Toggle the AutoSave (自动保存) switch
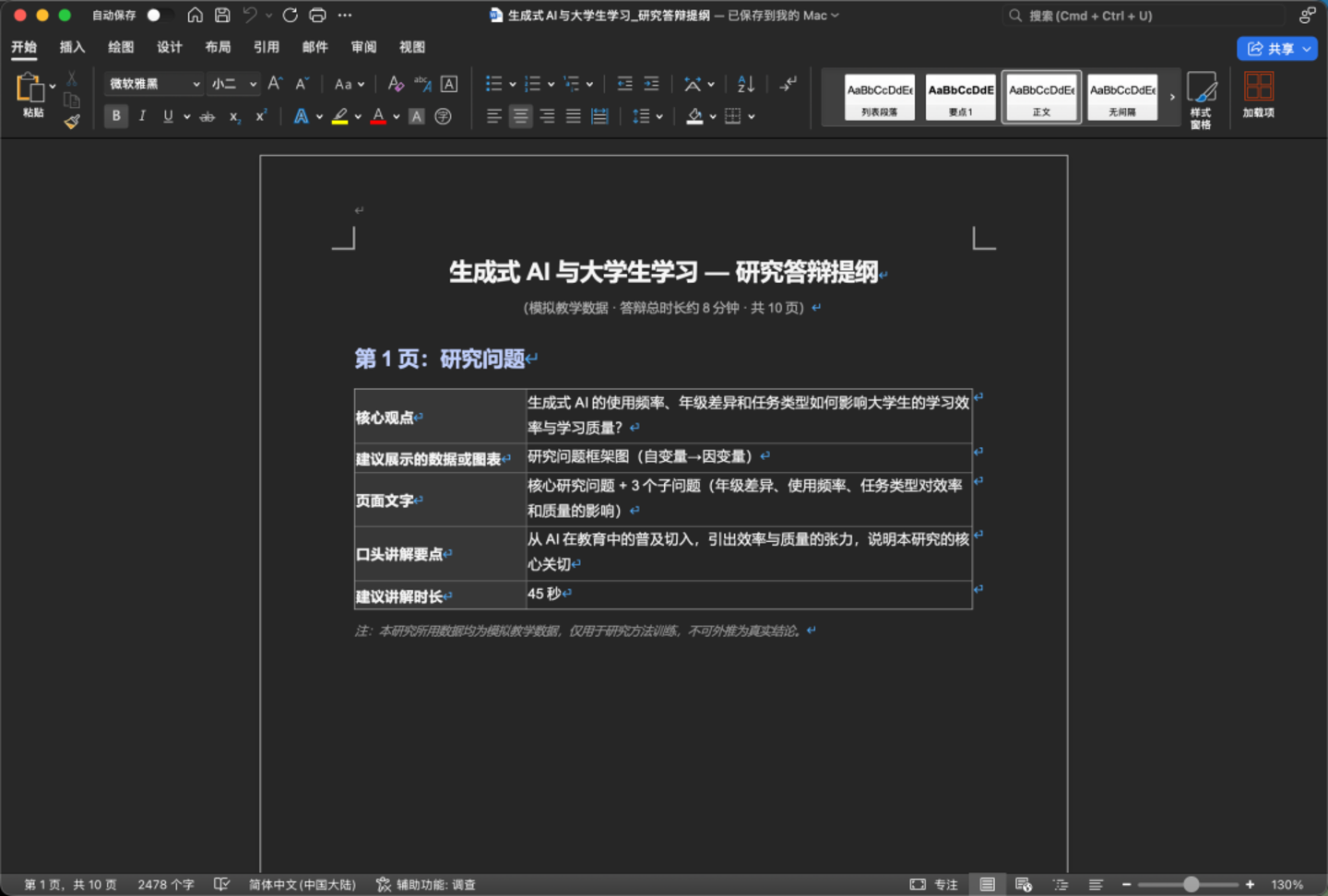The height and width of the screenshot is (896, 1328). tap(159, 15)
